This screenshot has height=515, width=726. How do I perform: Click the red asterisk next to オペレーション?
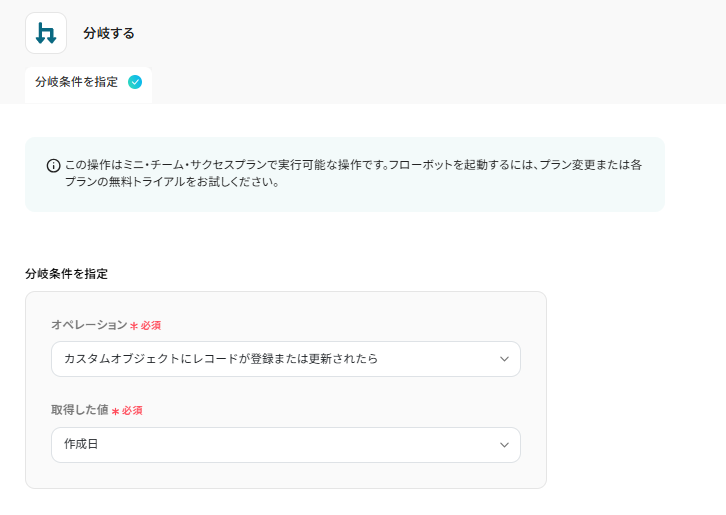[x=134, y=326]
